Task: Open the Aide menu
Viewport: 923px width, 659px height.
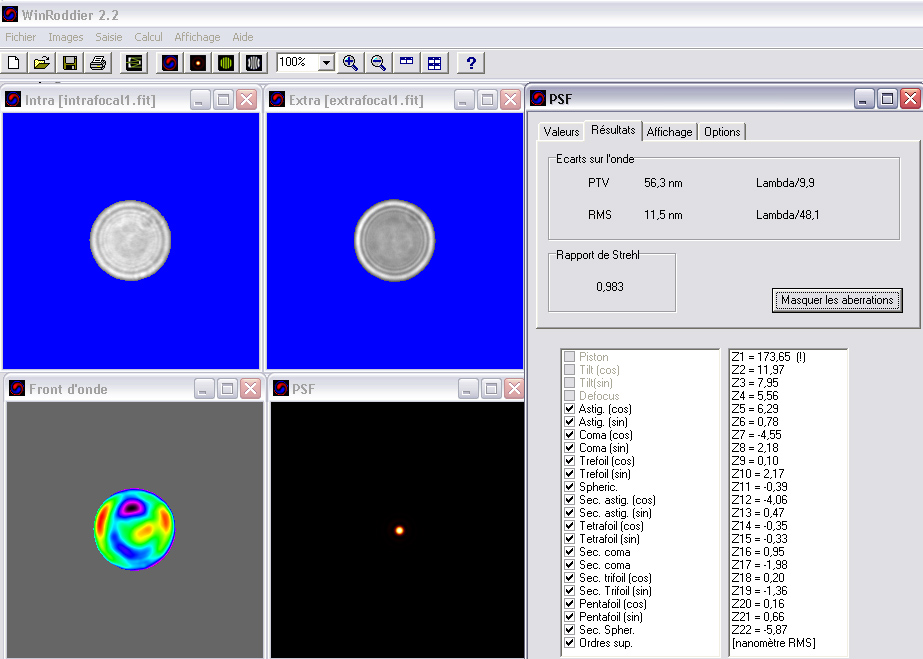Action: (x=243, y=37)
